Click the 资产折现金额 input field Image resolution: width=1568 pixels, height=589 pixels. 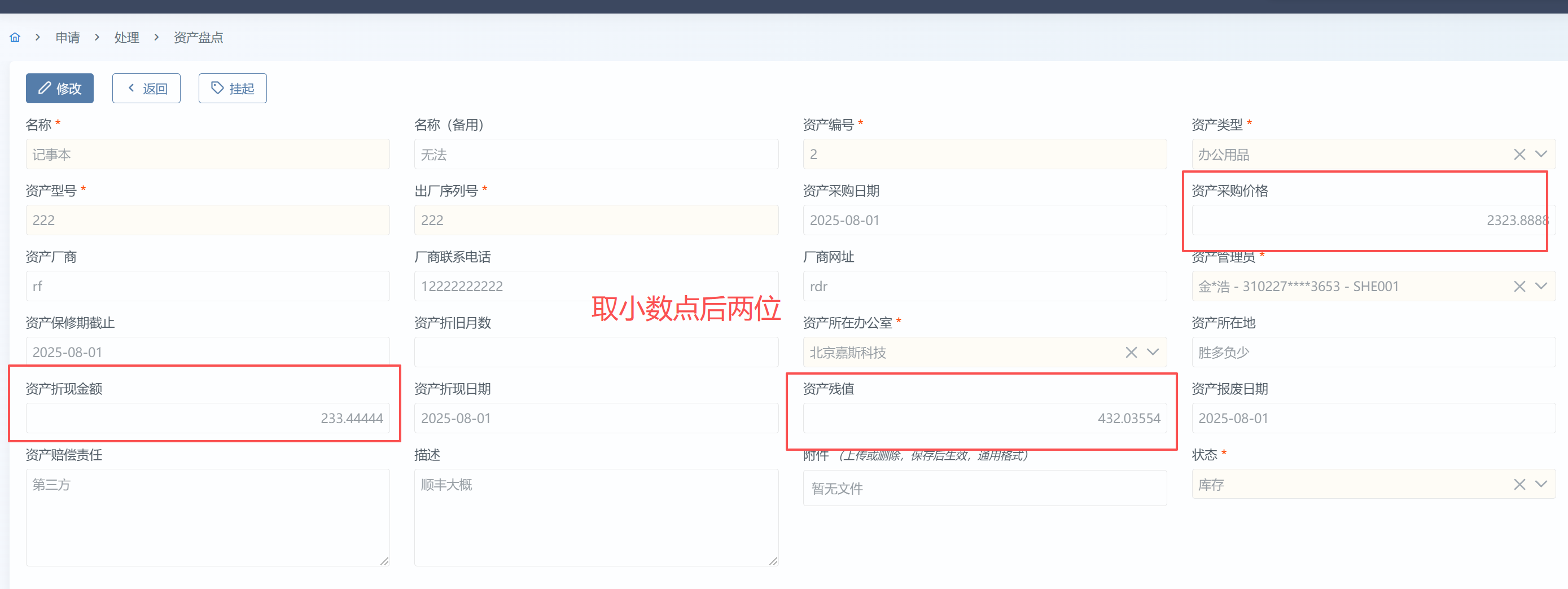click(207, 419)
